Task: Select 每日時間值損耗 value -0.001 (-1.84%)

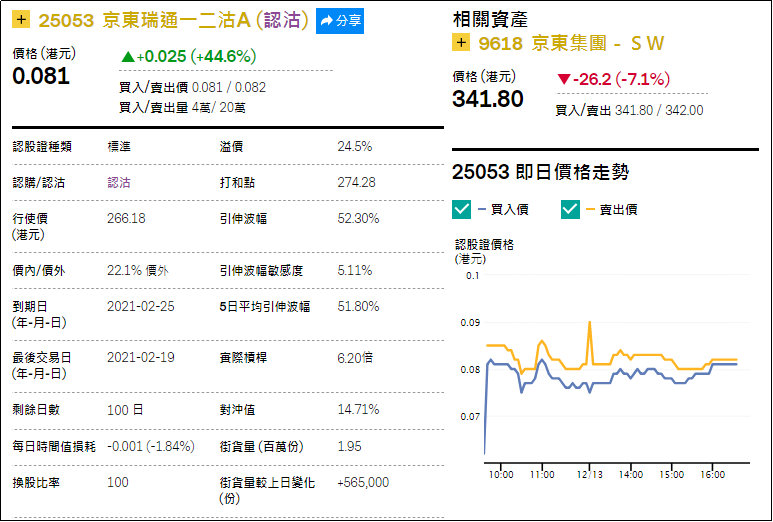Action: [151, 446]
